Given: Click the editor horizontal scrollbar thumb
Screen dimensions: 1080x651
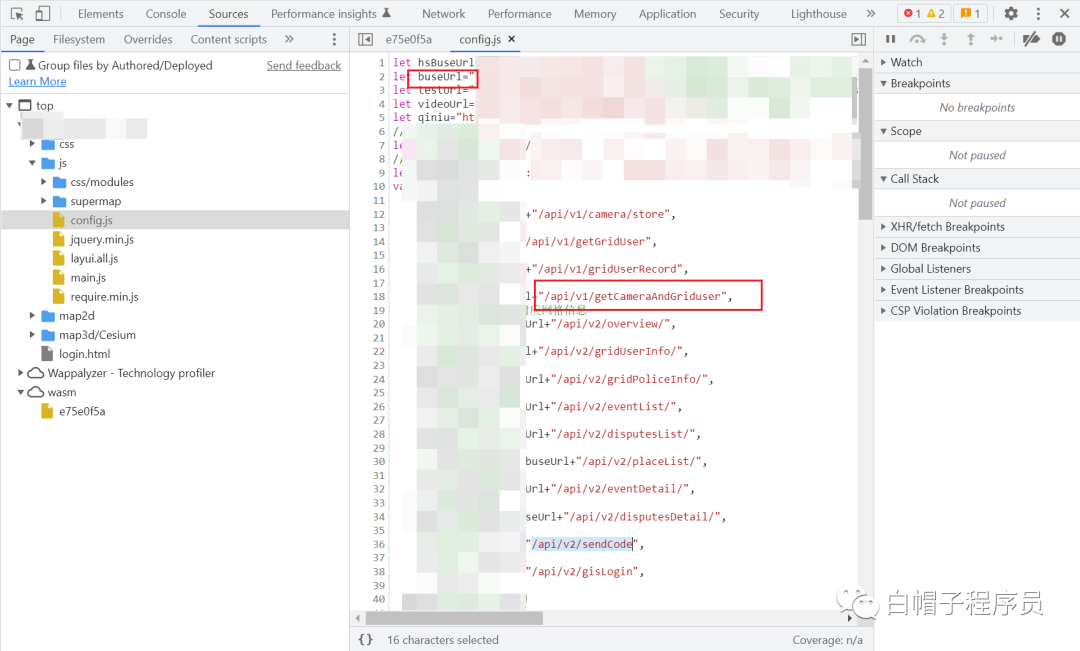Looking at the screenshot, I should pos(454,618).
